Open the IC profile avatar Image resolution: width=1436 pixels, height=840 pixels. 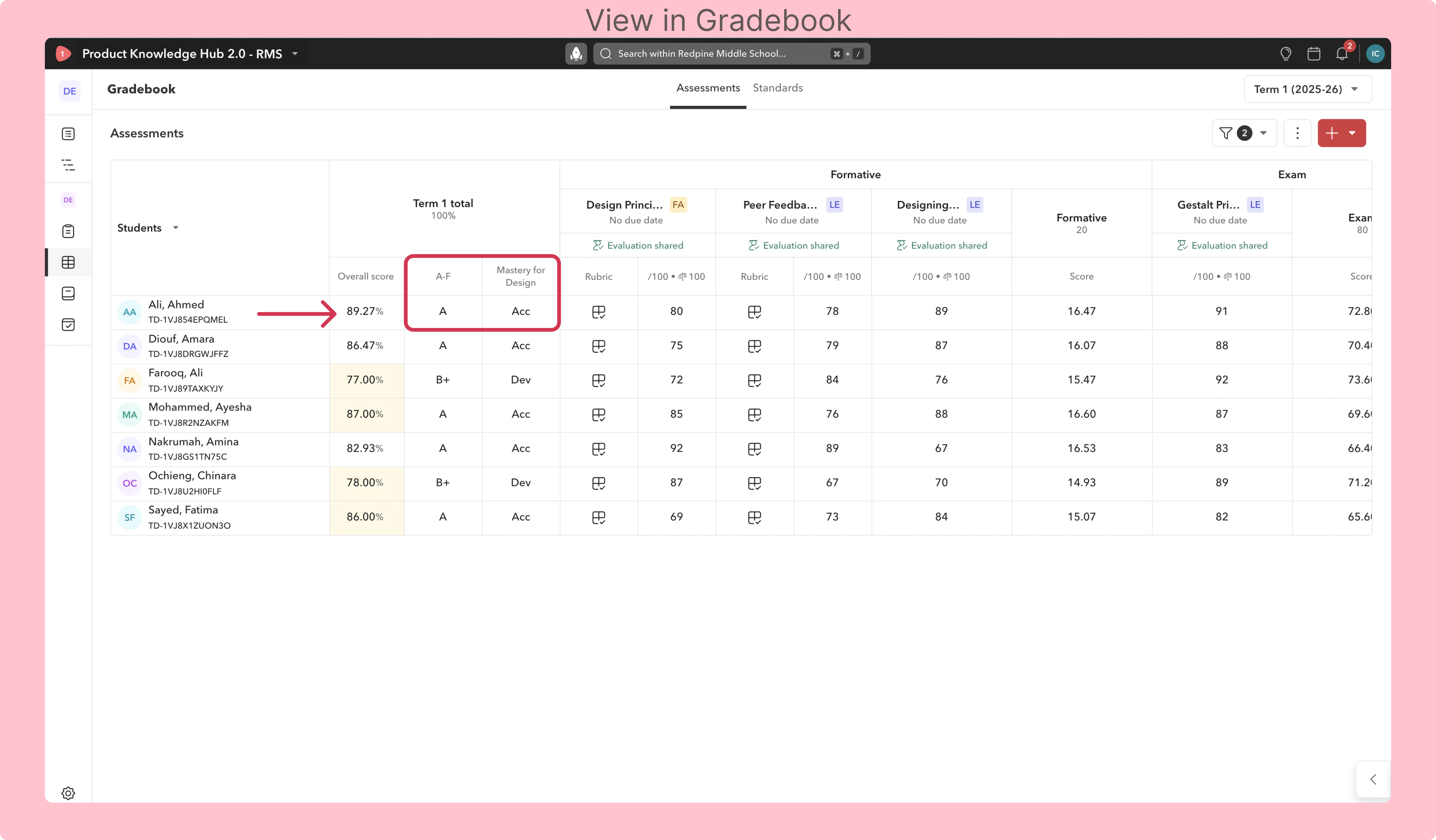tap(1375, 53)
